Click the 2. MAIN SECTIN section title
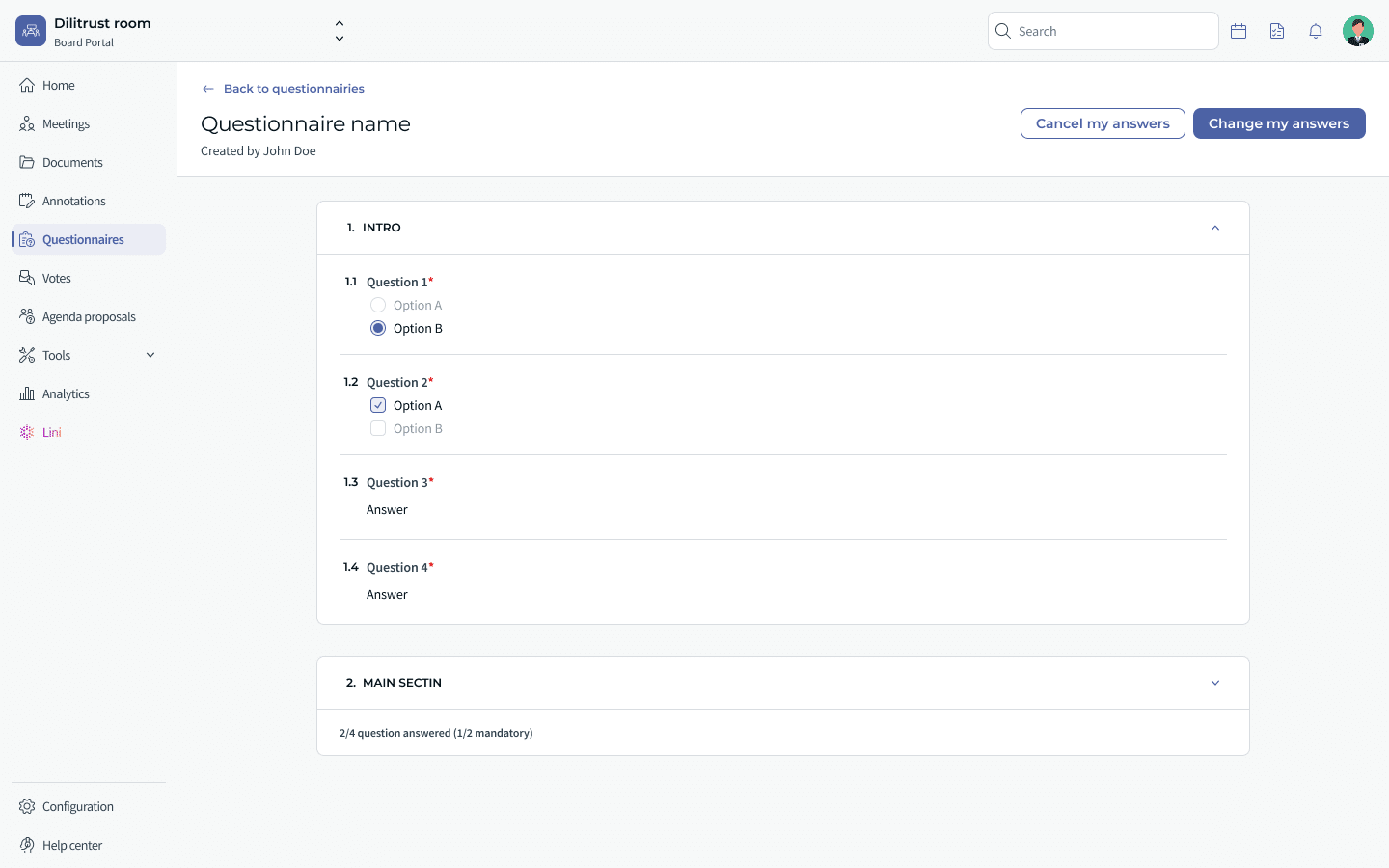The image size is (1389, 868). pyautogui.click(x=394, y=683)
